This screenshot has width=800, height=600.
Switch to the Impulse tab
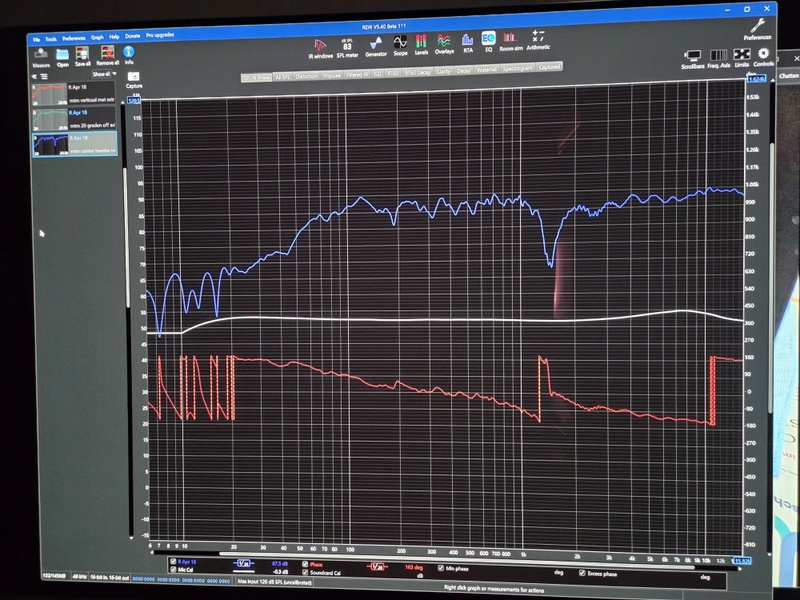pos(332,75)
